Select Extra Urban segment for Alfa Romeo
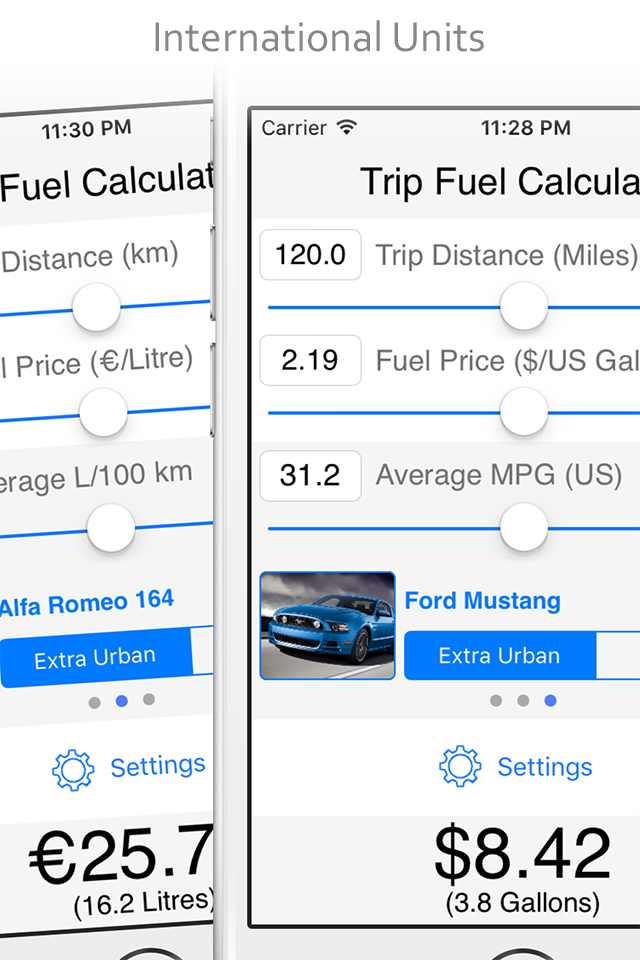 point(96,659)
